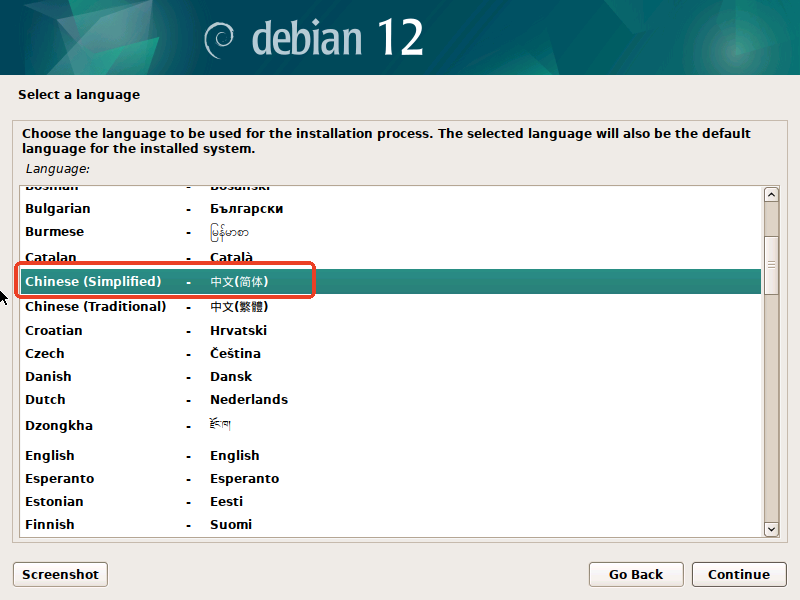Click the scrollbar down arrow

click(x=771, y=529)
